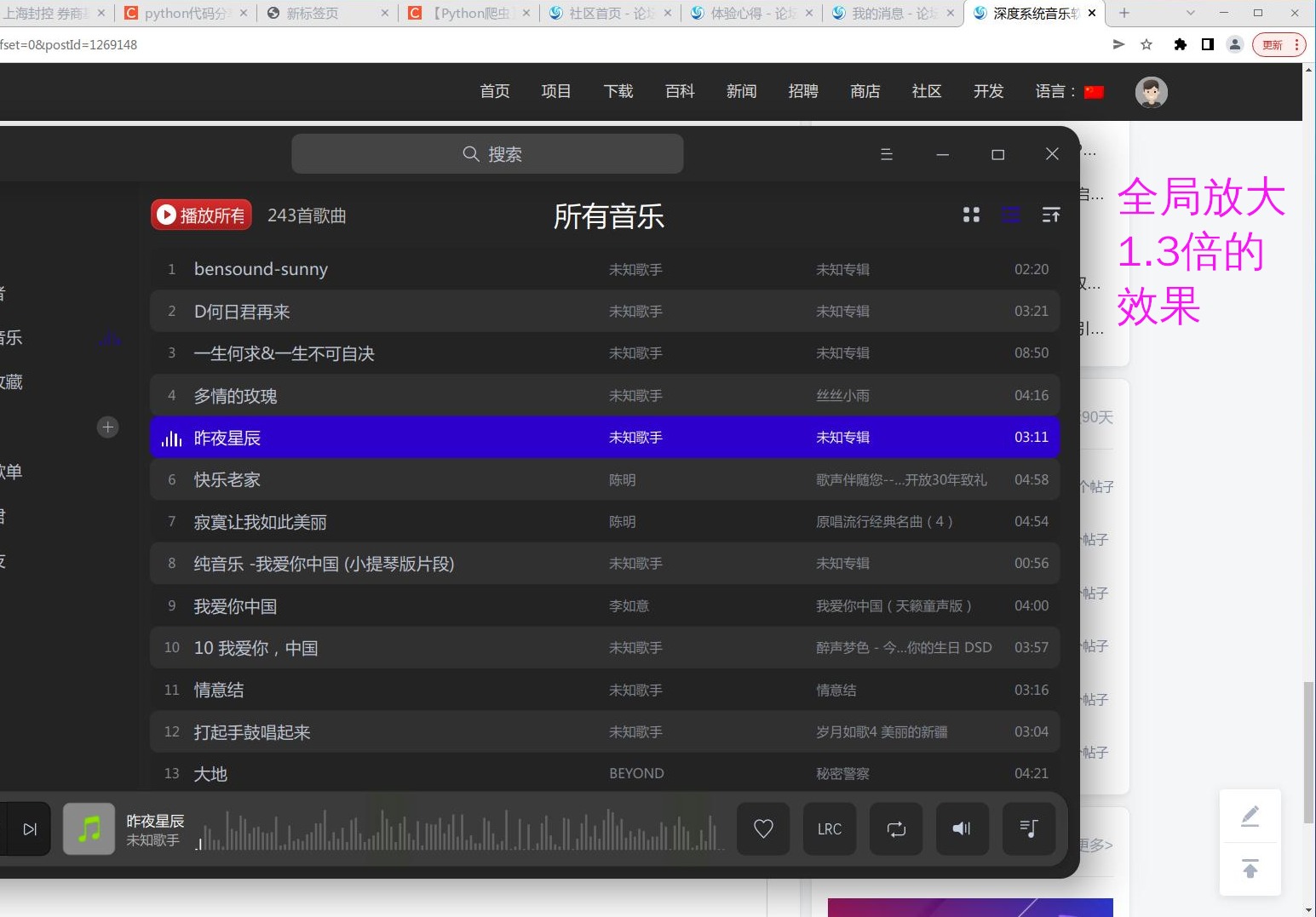The height and width of the screenshot is (917, 1316).
Task: Click the 播放所有 button
Action: click(201, 215)
